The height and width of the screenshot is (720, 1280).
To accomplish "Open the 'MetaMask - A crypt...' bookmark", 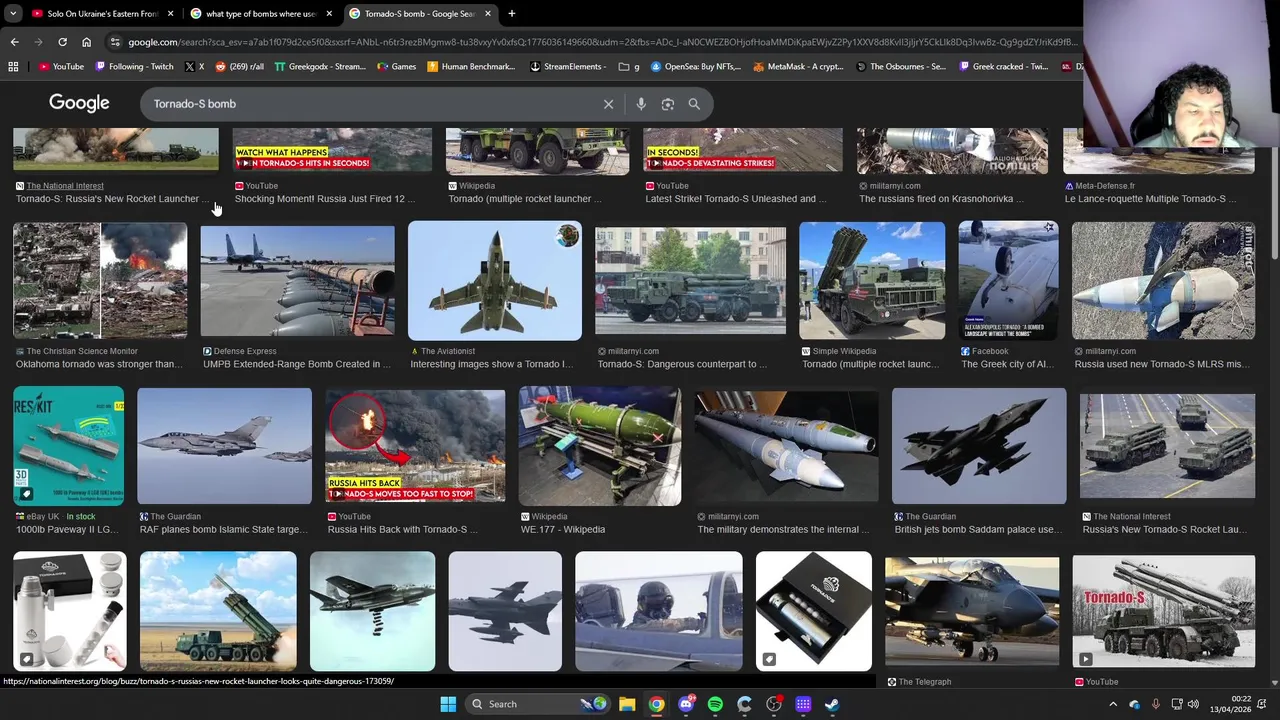I will tap(798, 67).
